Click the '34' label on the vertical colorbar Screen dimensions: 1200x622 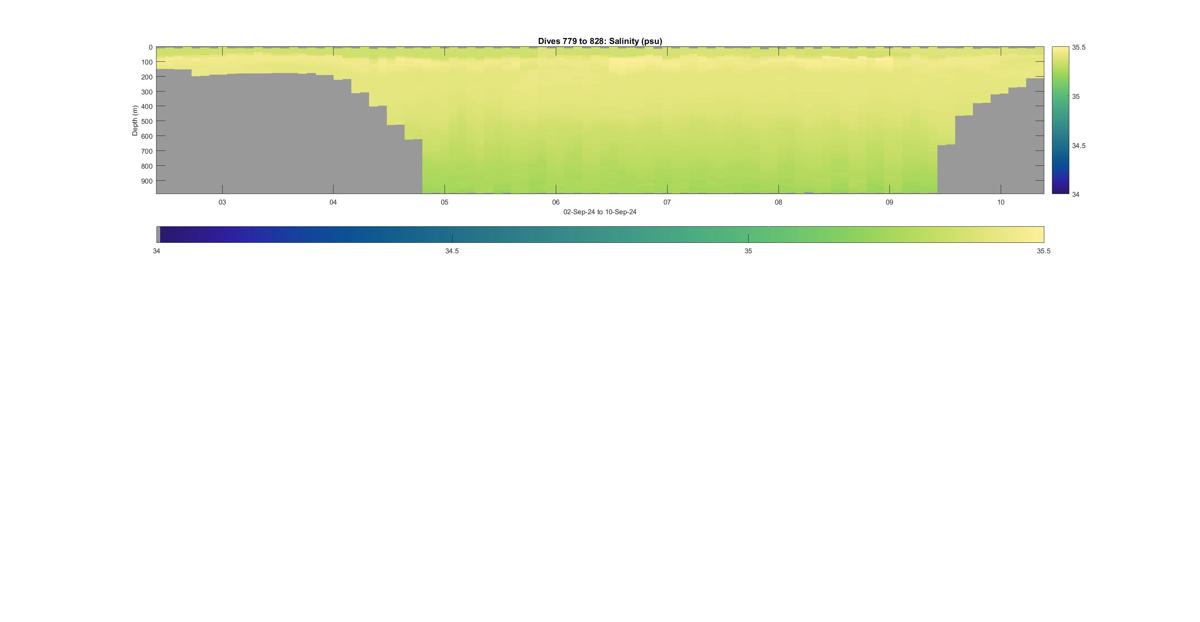[x=1076, y=194]
